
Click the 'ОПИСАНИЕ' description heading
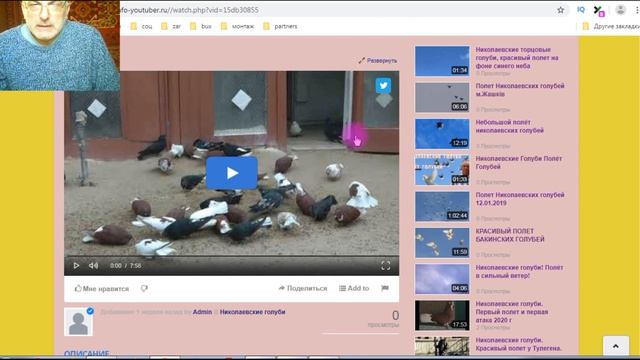(x=87, y=353)
